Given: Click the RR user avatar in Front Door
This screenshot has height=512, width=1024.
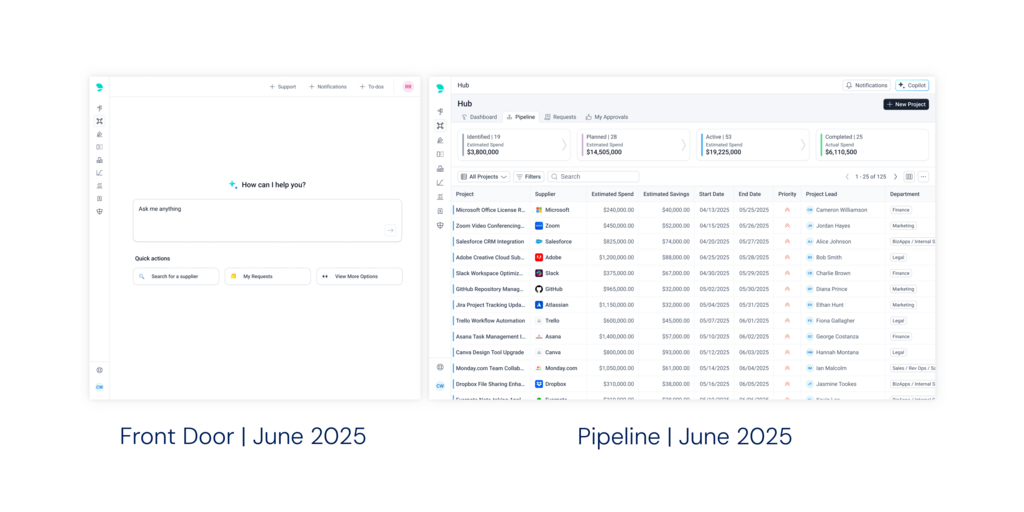Looking at the screenshot, I should pos(408,87).
